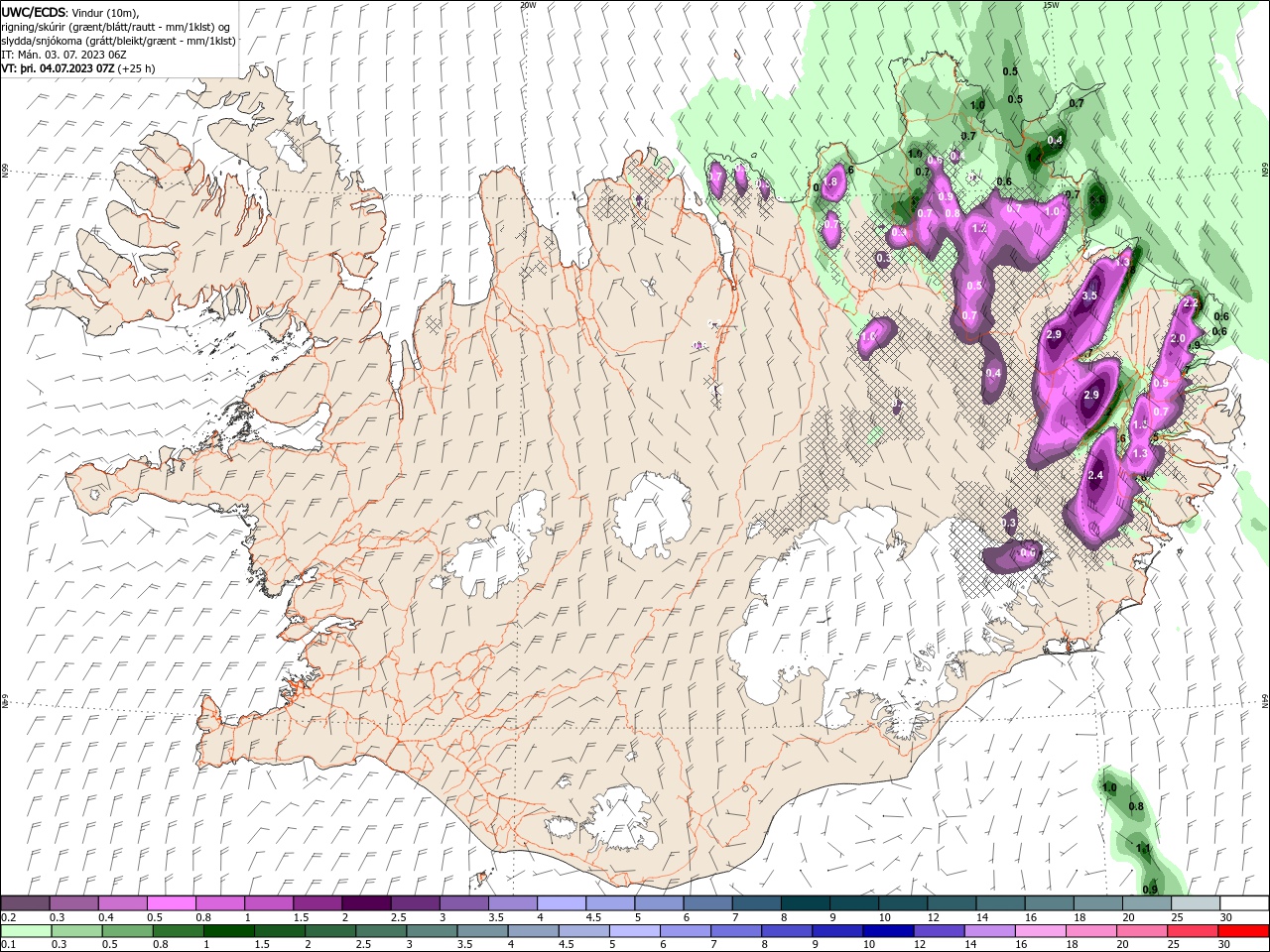This screenshot has height=952, width=1270.
Task: Click the "2.4" snowfall value on the map
Action: (x=1095, y=476)
